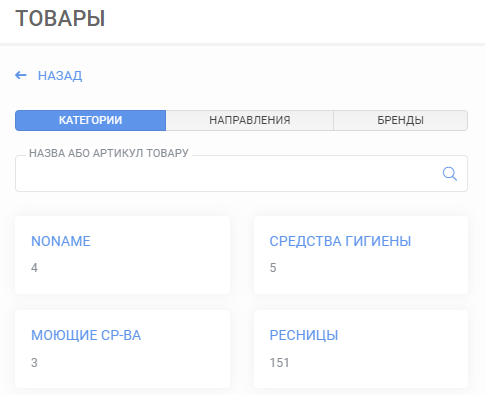485x395 pixels.
Task: Click the ТОВАРЫ page heading
Action: [60, 18]
